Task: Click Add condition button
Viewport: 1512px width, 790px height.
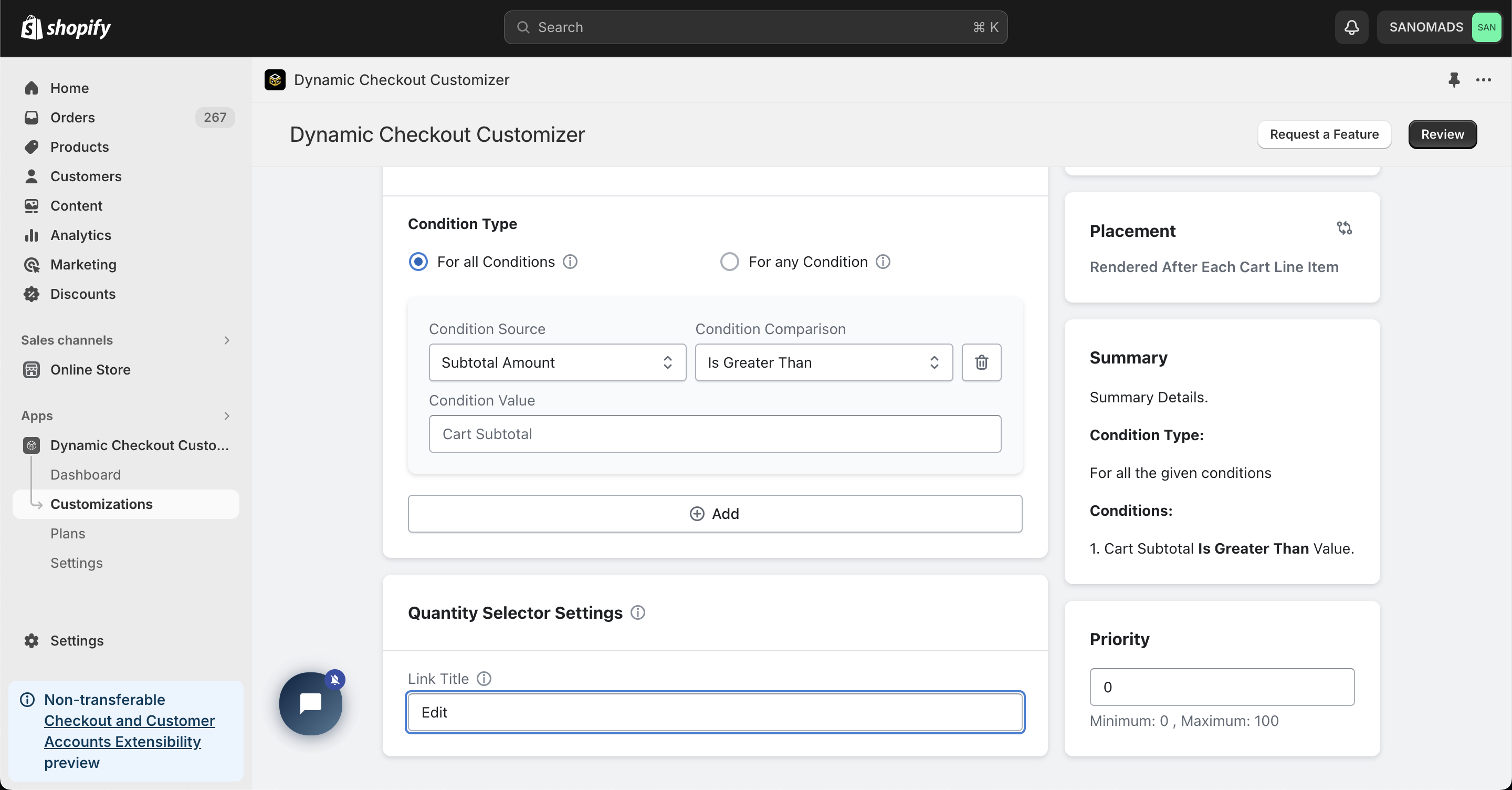Action: click(715, 513)
